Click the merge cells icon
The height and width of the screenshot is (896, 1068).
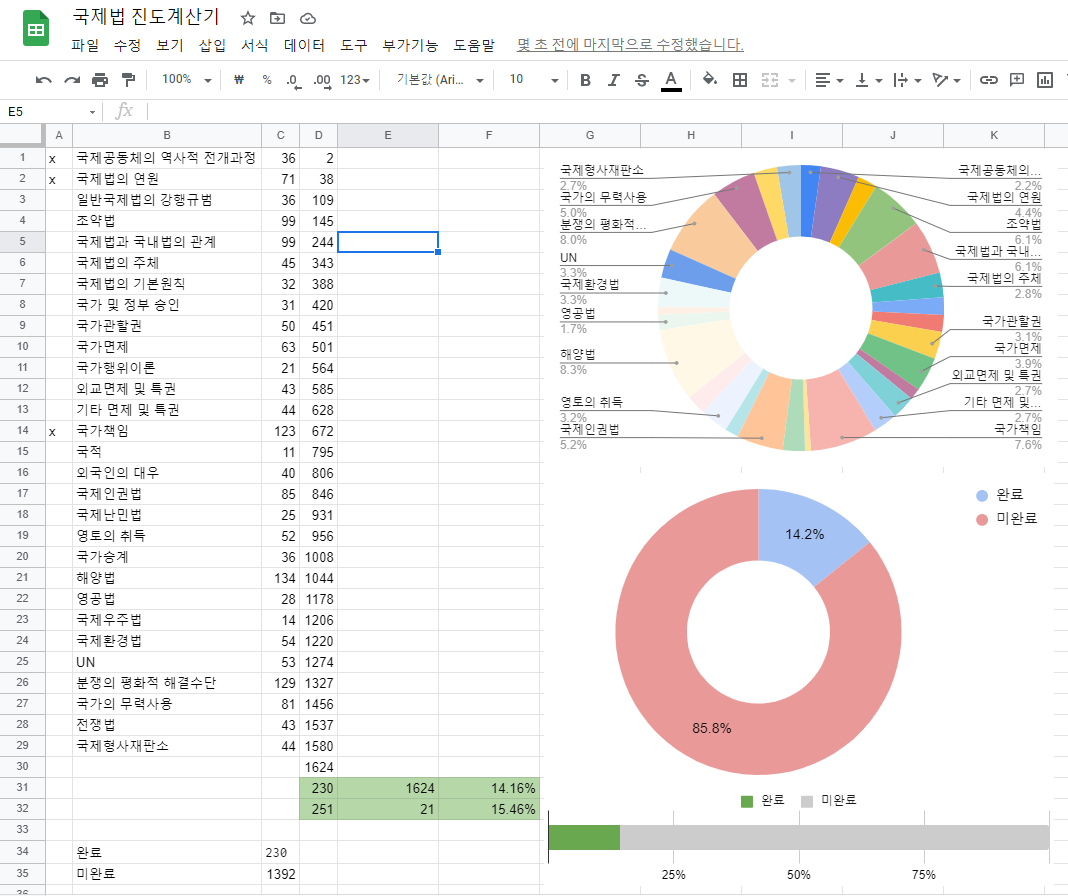(770, 80)
